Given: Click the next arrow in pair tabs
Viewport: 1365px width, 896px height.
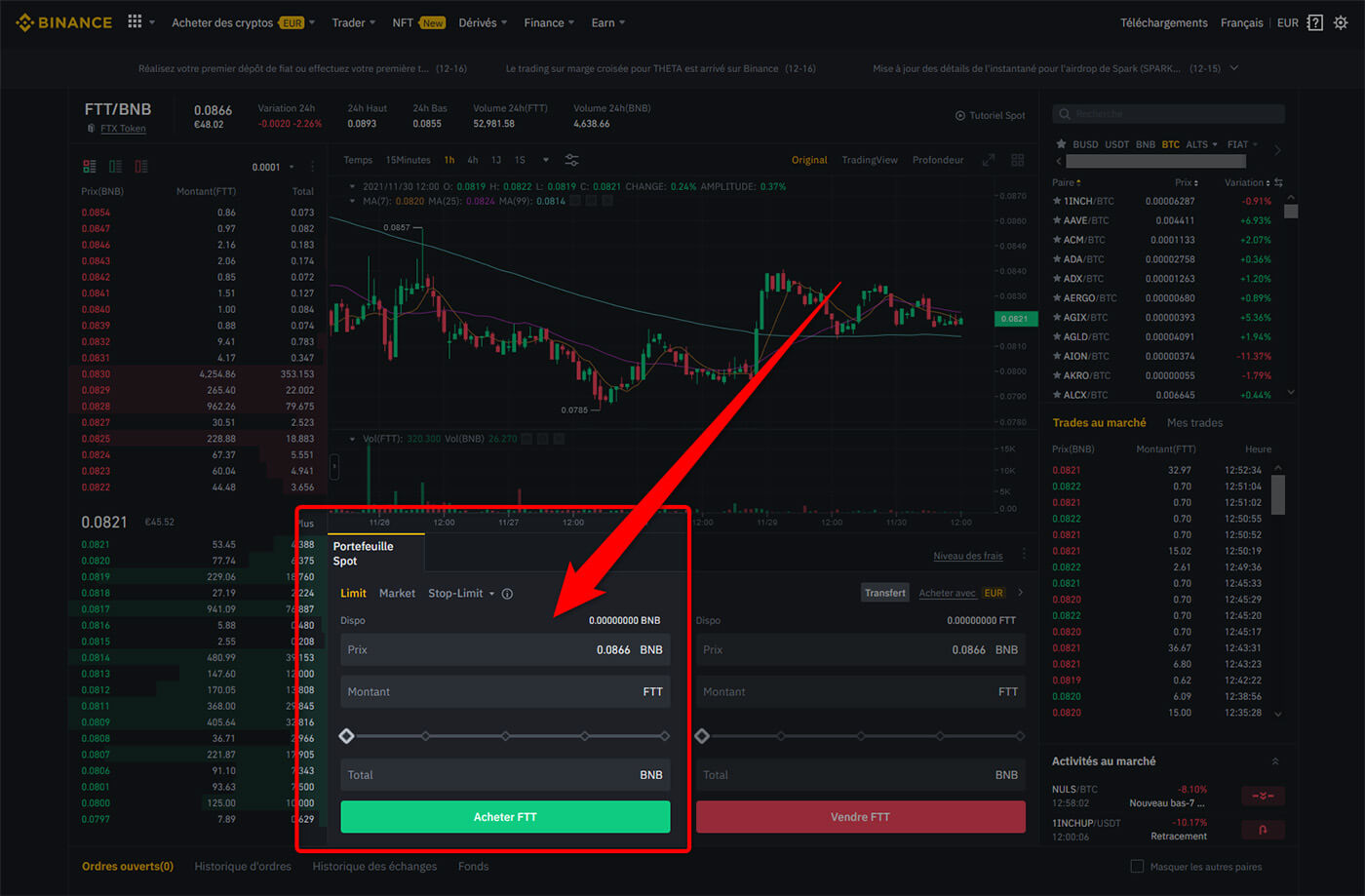Looking at the screenshot, I should point(1277,150).
